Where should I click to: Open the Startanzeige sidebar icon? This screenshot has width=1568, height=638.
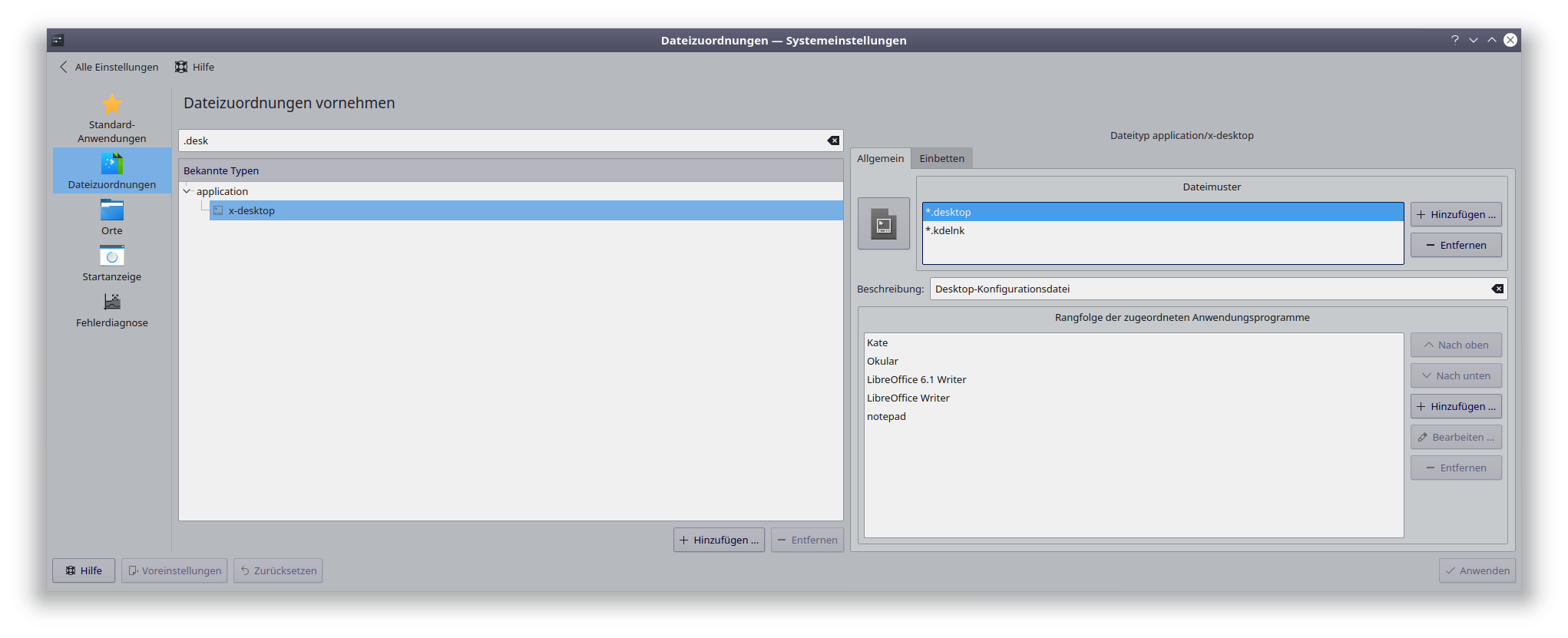coord(112,256)
